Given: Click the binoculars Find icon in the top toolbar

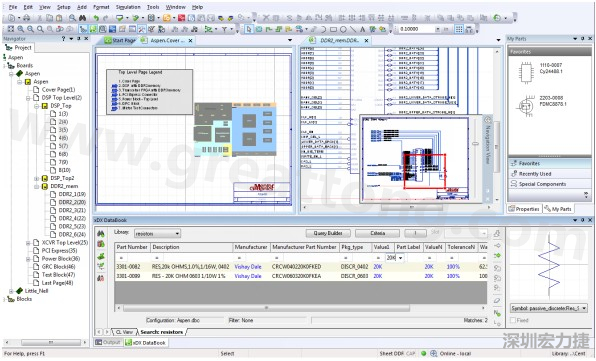Looking at the screenshot, I should (x=82, y=18).
